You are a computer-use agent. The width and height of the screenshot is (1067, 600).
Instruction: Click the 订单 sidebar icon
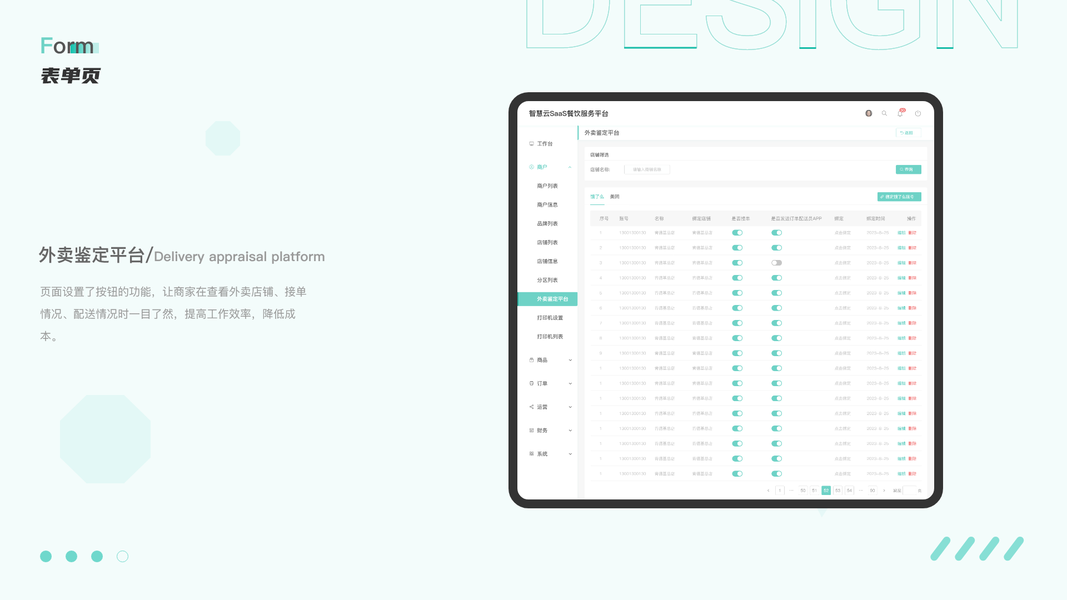coord(531,383)
